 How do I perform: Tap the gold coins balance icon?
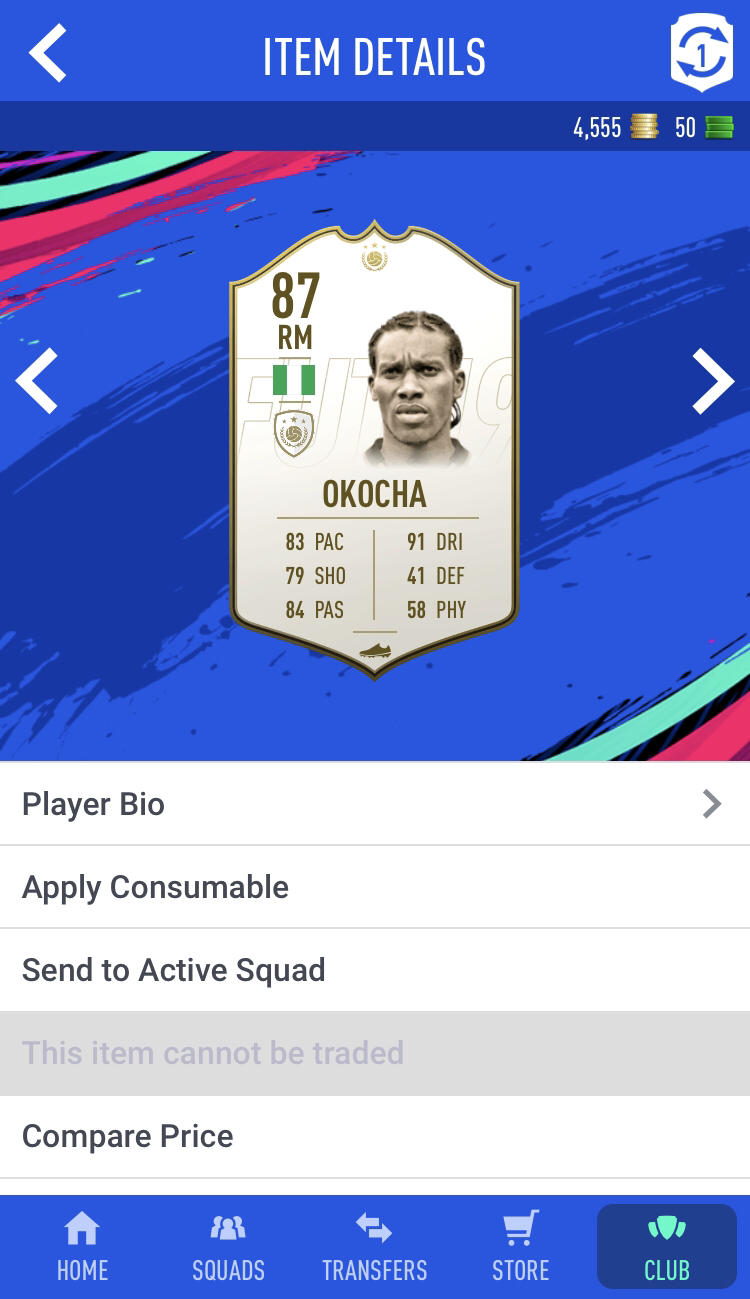coord(645,127)
